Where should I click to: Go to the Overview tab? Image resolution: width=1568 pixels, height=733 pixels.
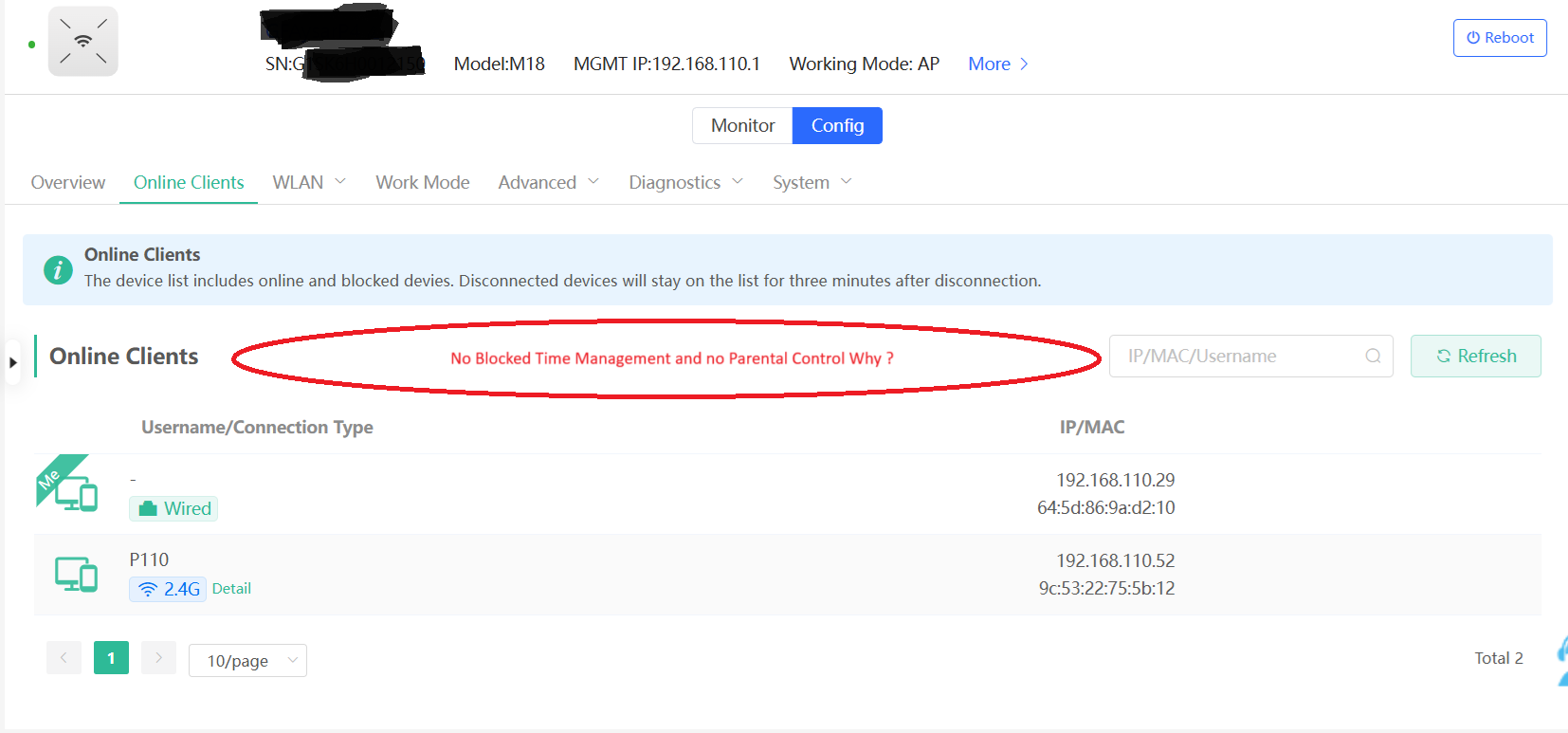(x=68, y=182)
